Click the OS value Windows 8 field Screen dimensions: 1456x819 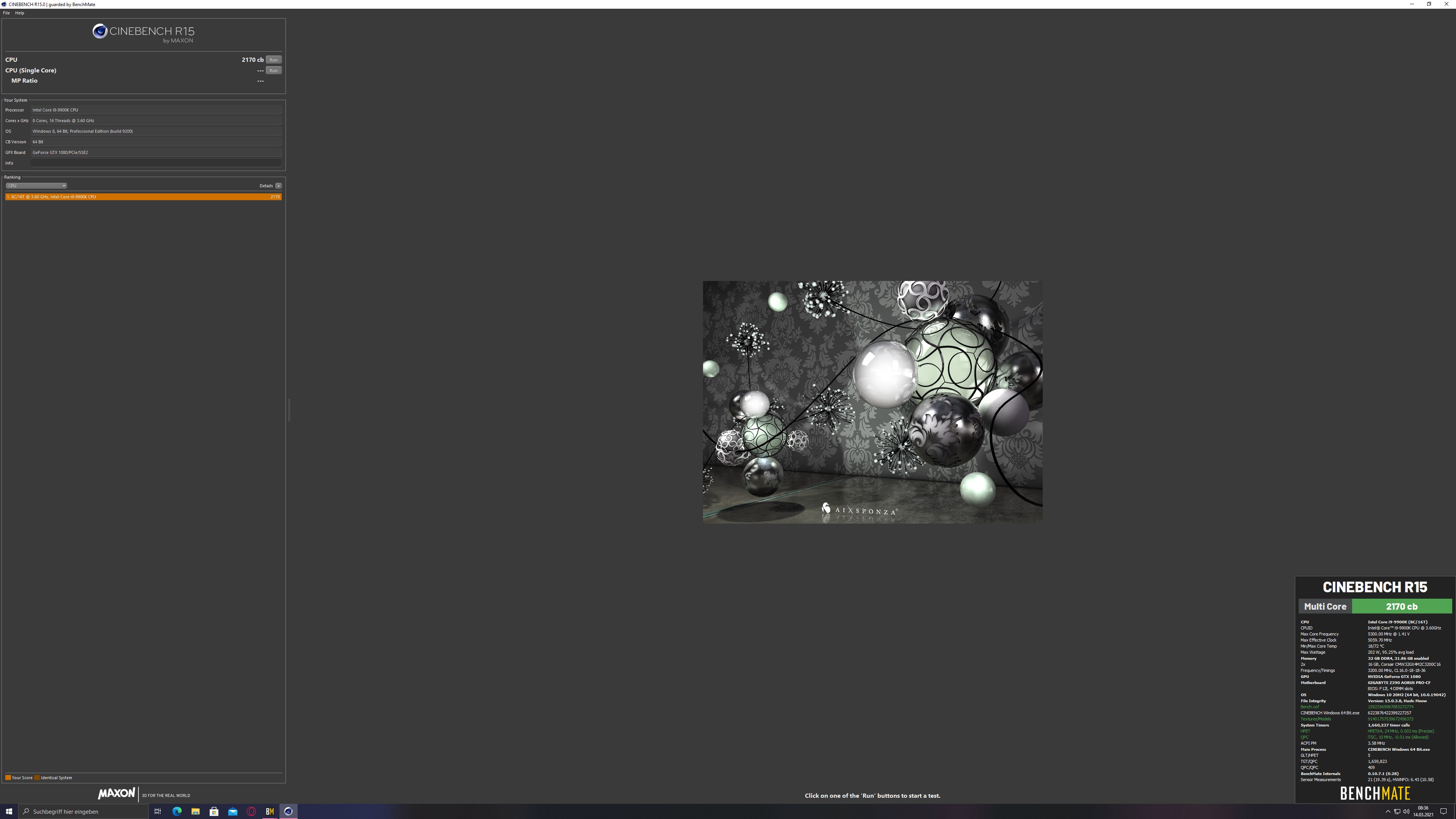click(x=156, y=131)
